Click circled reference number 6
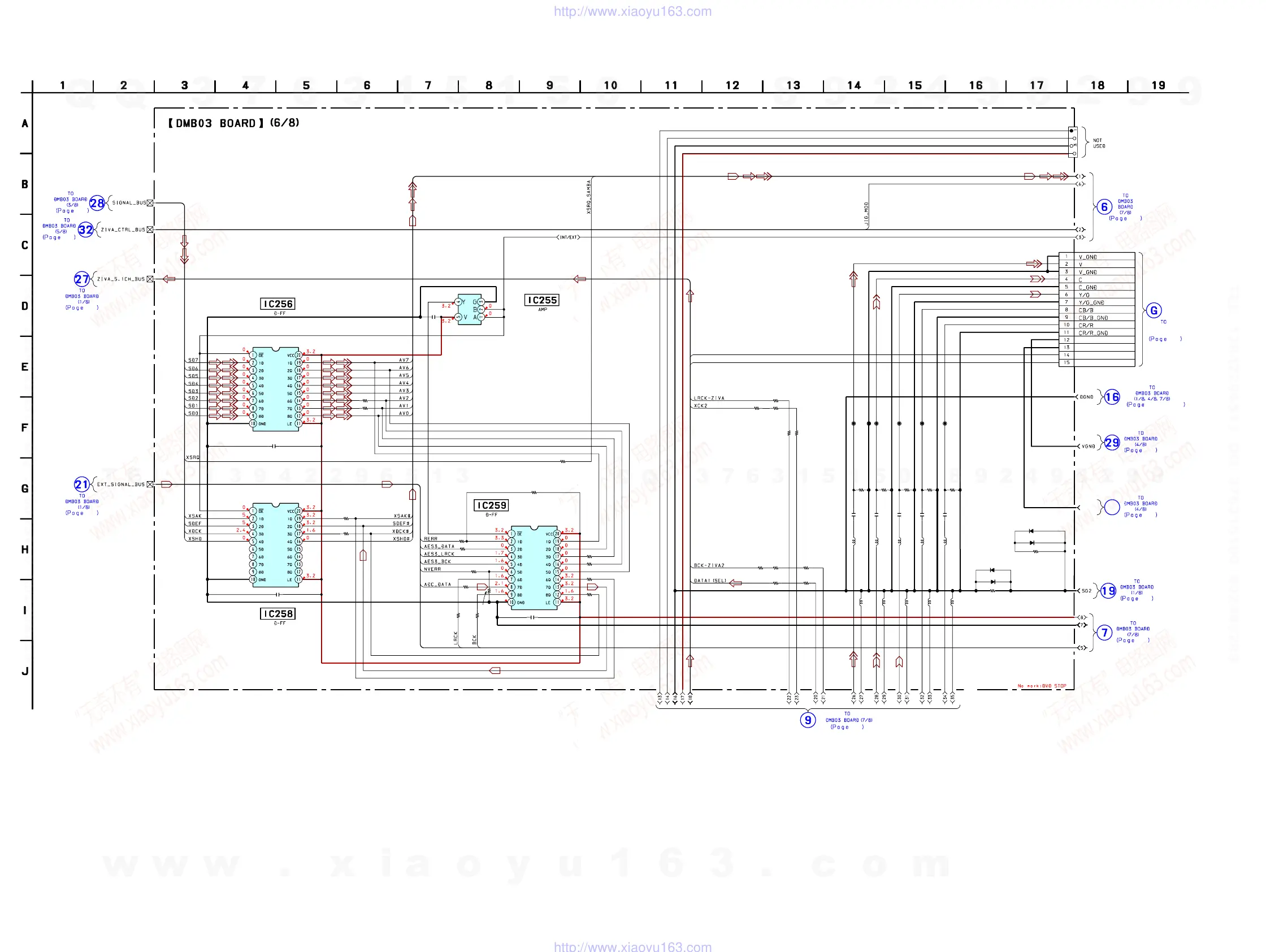Screen dimensions: 1266x952 (x=1104, y=207)
